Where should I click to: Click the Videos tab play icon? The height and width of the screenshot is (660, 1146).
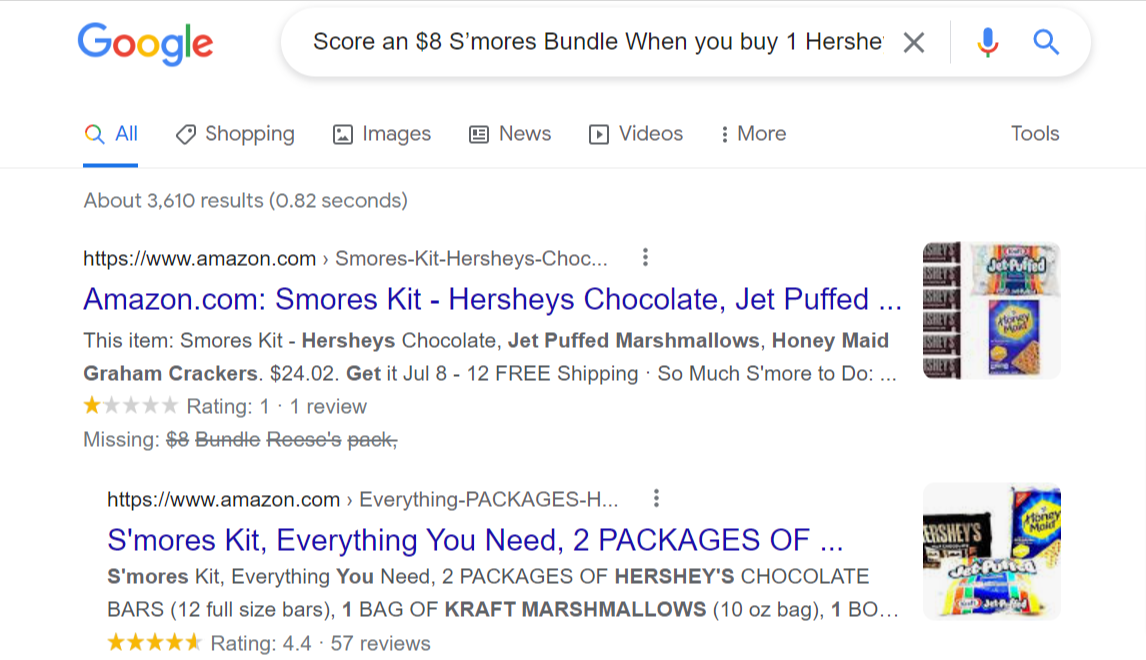tap(601, 133)
